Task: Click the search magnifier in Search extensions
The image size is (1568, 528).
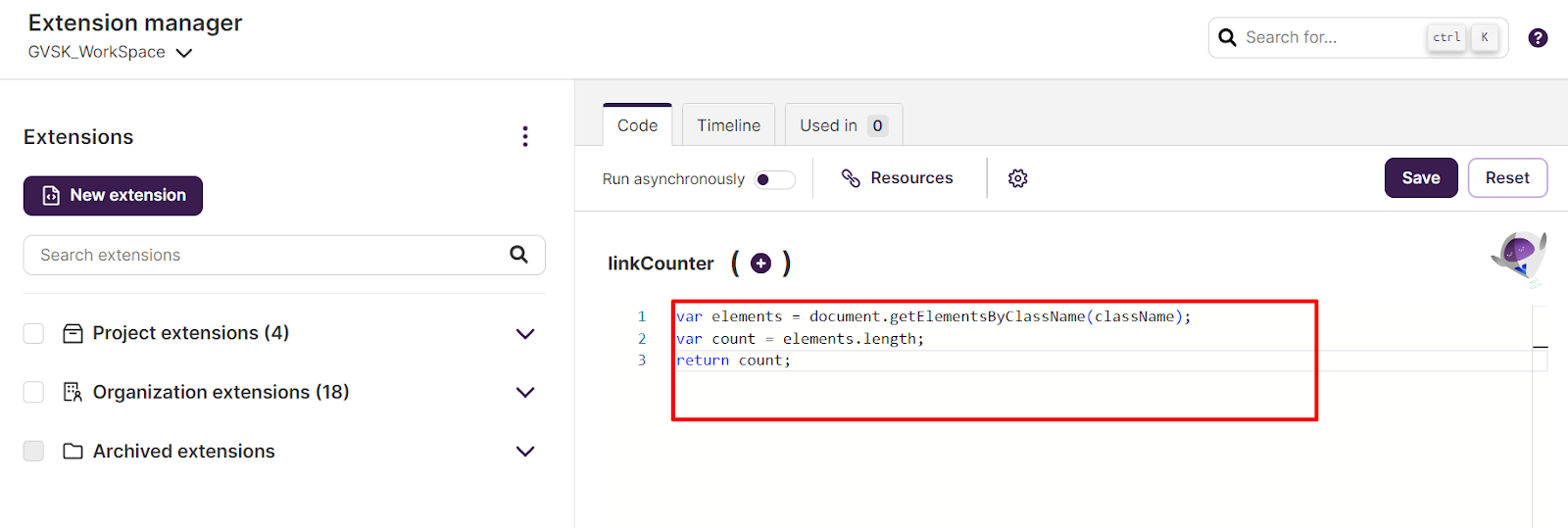Action: click(518, 255)
